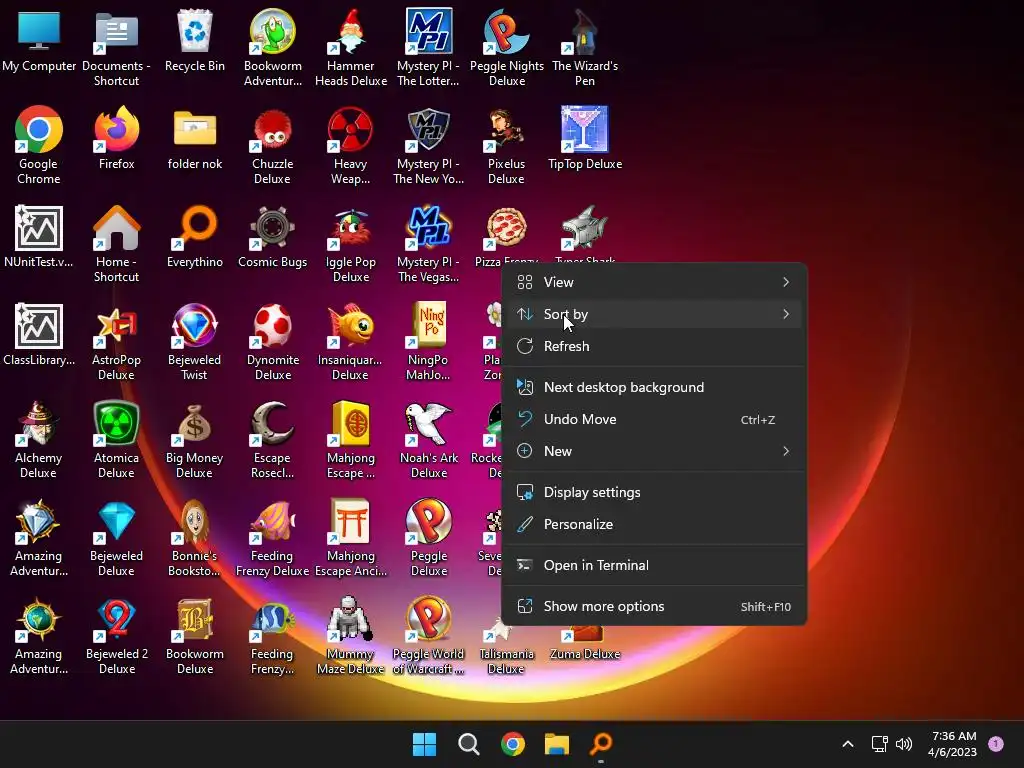Select the Pixelus Deluxe icon
1024x768 pixels.
pos(507,145)
